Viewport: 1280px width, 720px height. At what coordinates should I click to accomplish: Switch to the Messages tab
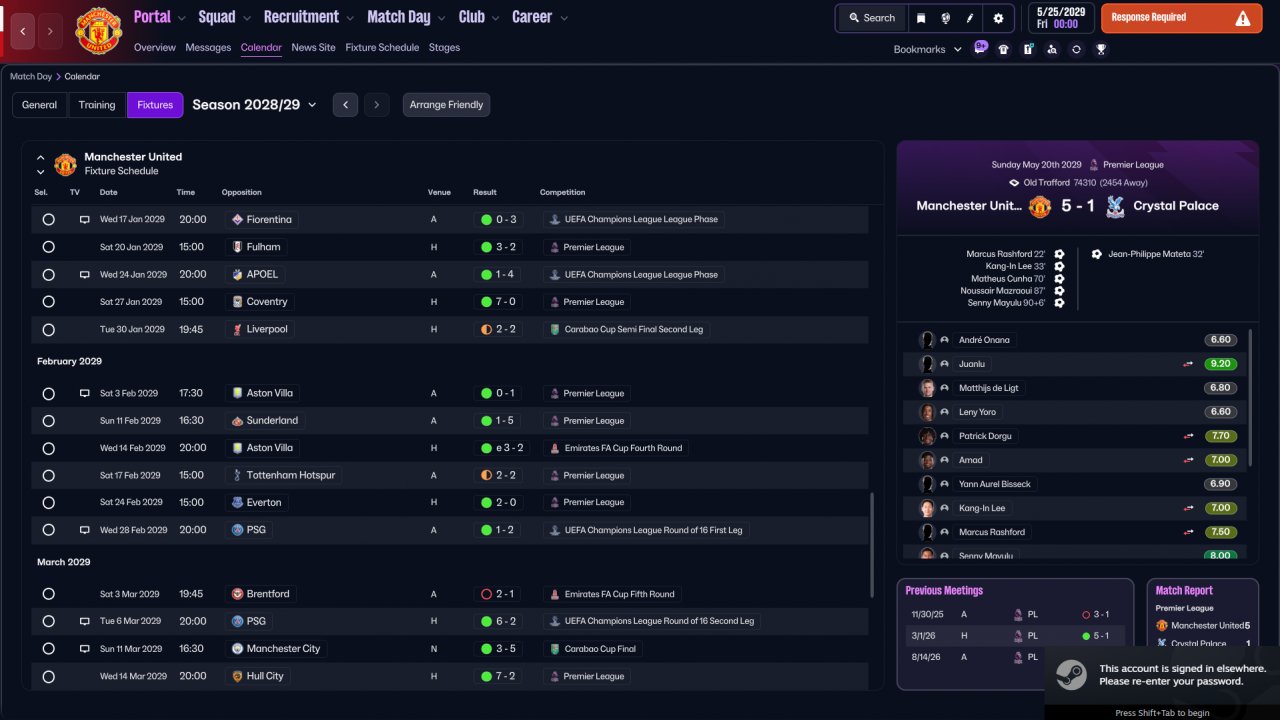pos(208,47)
